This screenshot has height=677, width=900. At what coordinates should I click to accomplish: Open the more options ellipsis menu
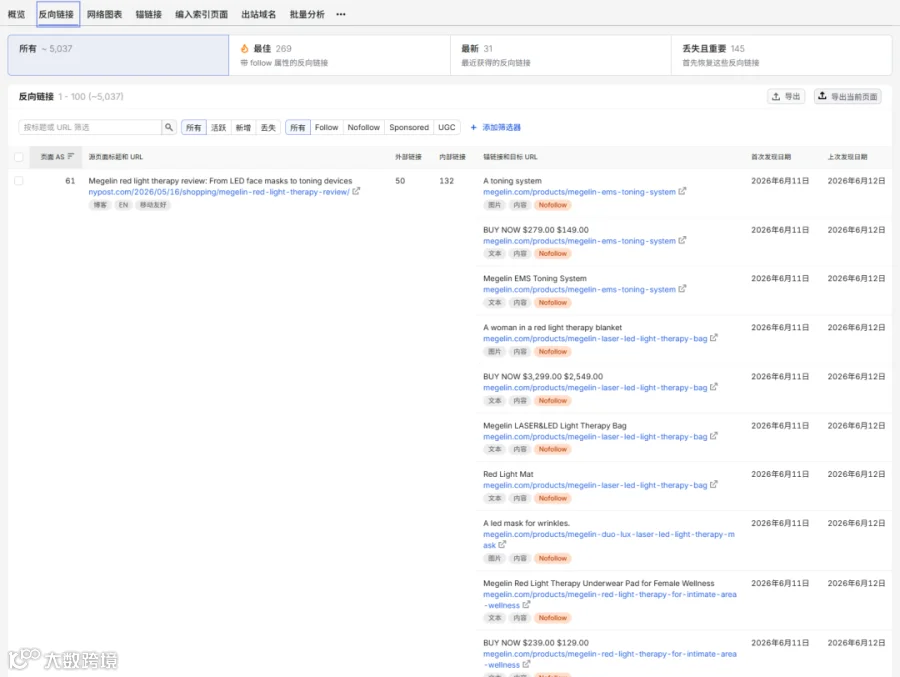point(341,14)
